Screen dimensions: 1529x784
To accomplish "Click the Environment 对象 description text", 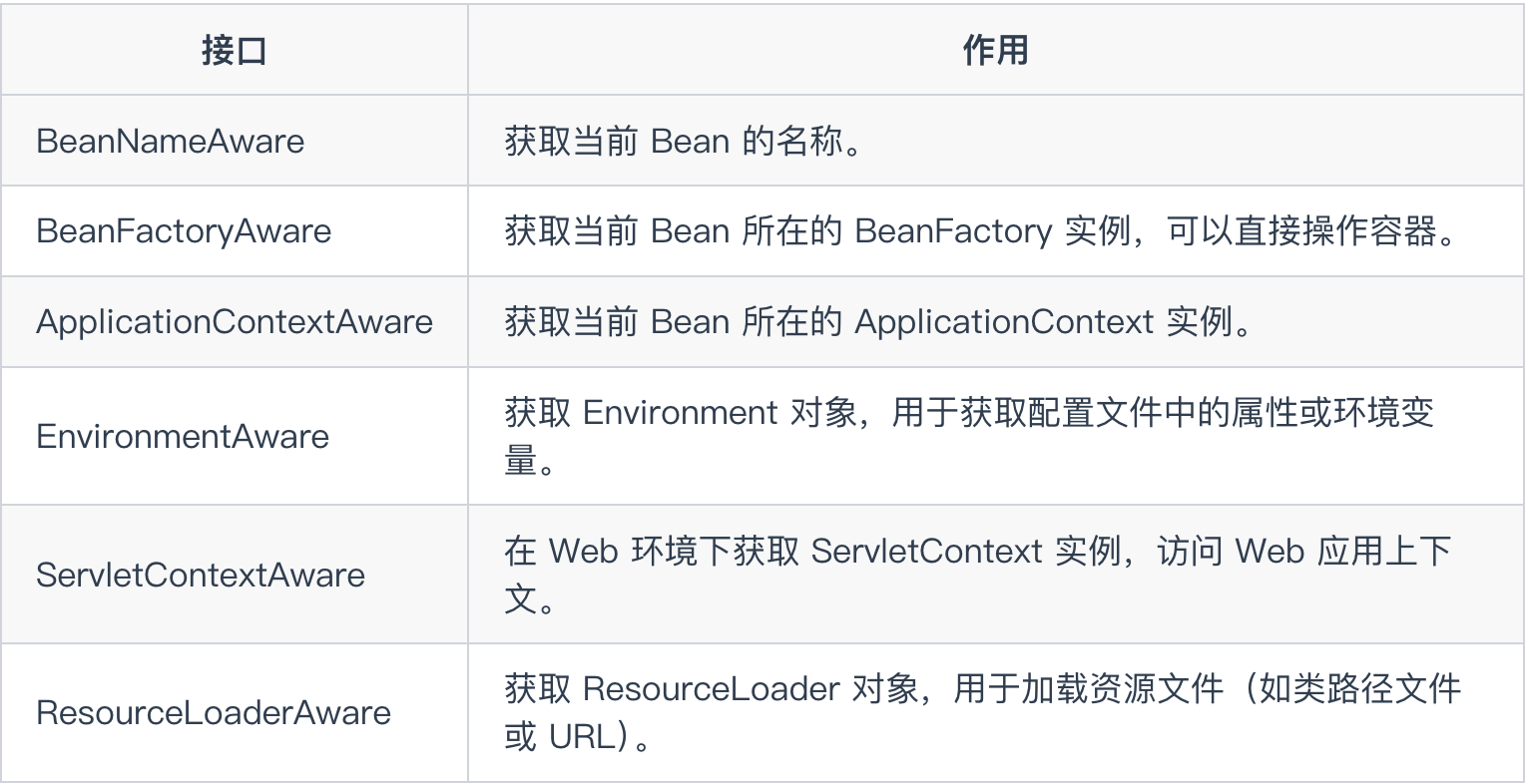I will click(970, 436).
